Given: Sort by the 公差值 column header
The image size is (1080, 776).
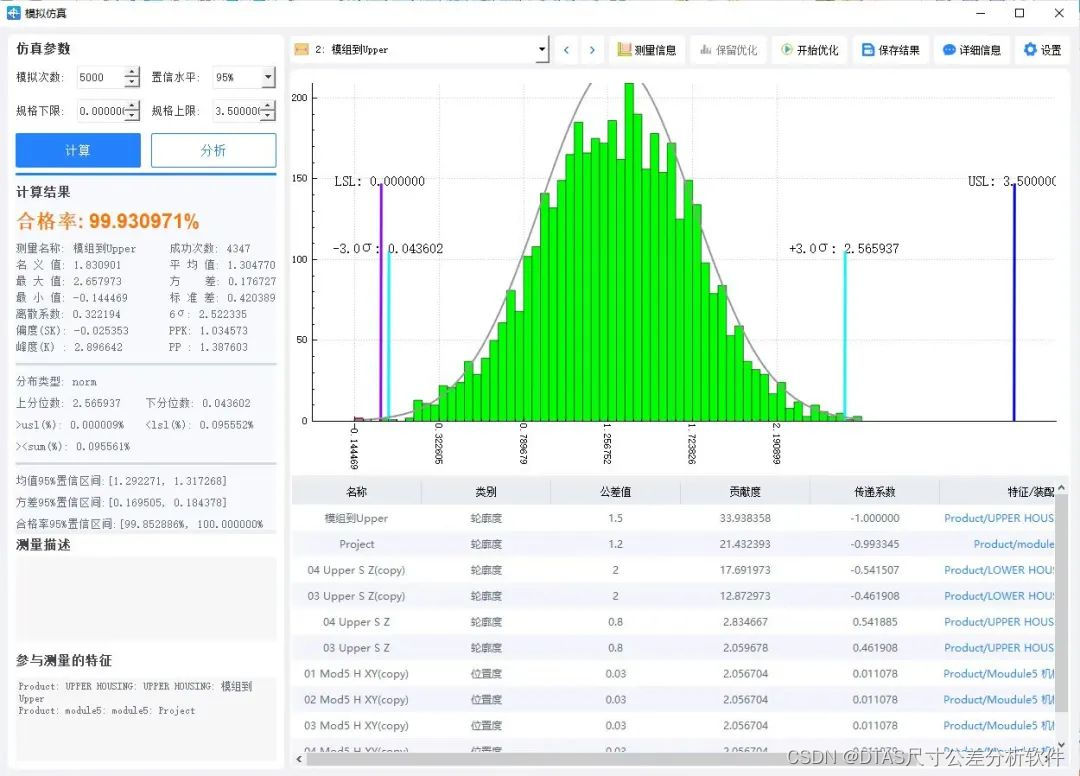Looking at the screenshot, I should pos(615,492).
